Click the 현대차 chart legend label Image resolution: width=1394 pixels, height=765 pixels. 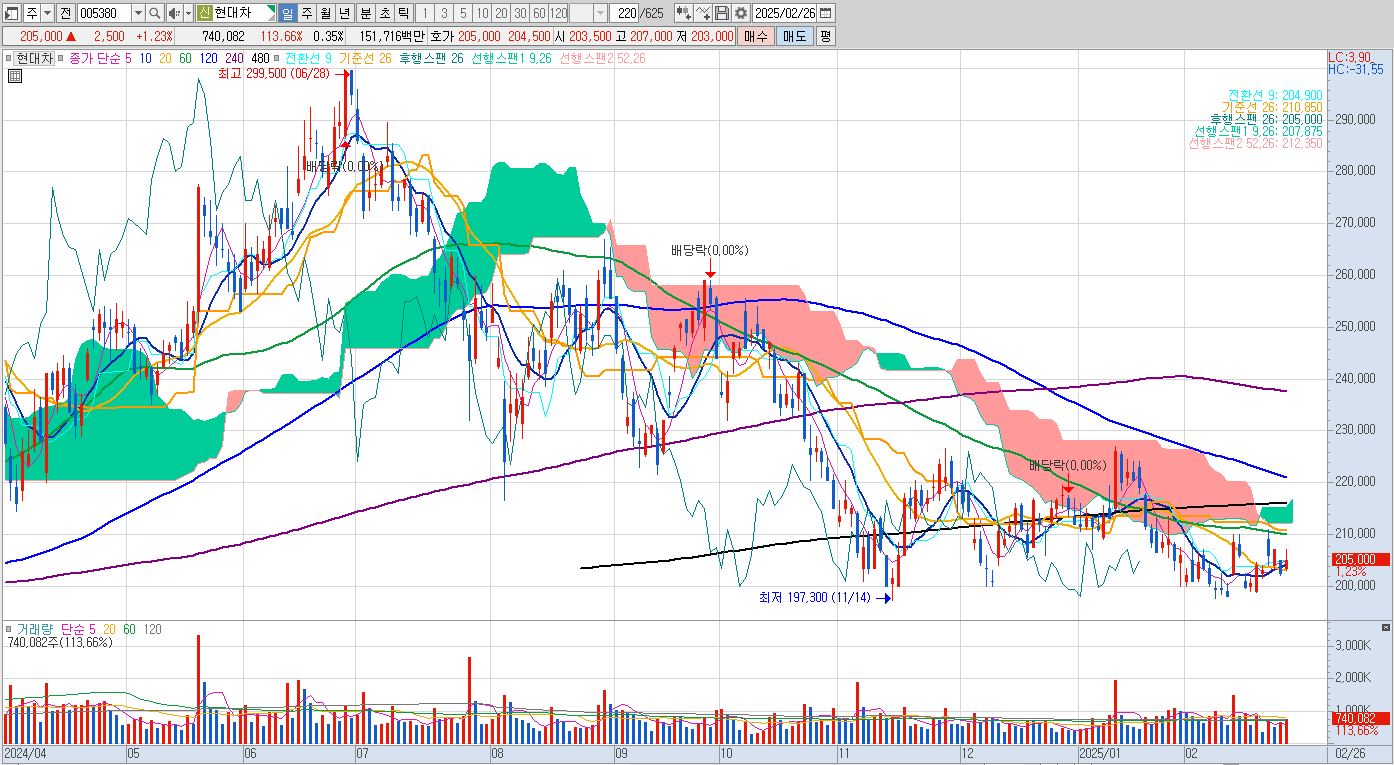(33, 58)
